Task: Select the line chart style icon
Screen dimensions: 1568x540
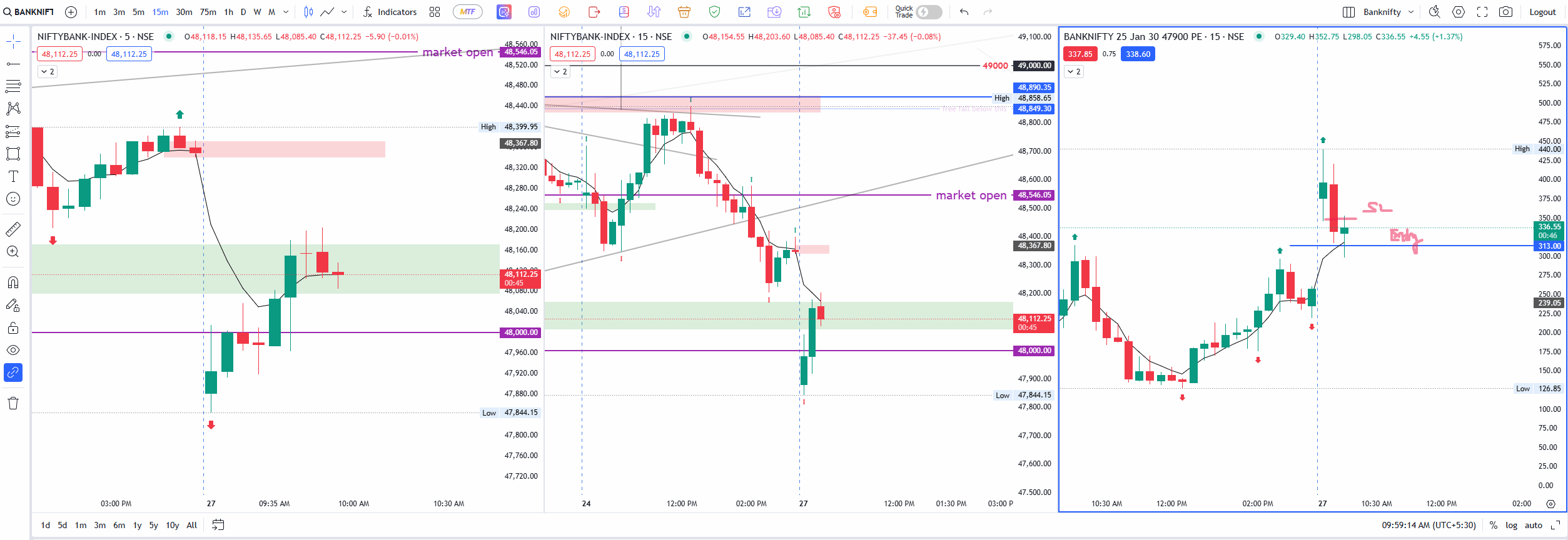Action: 327,12
